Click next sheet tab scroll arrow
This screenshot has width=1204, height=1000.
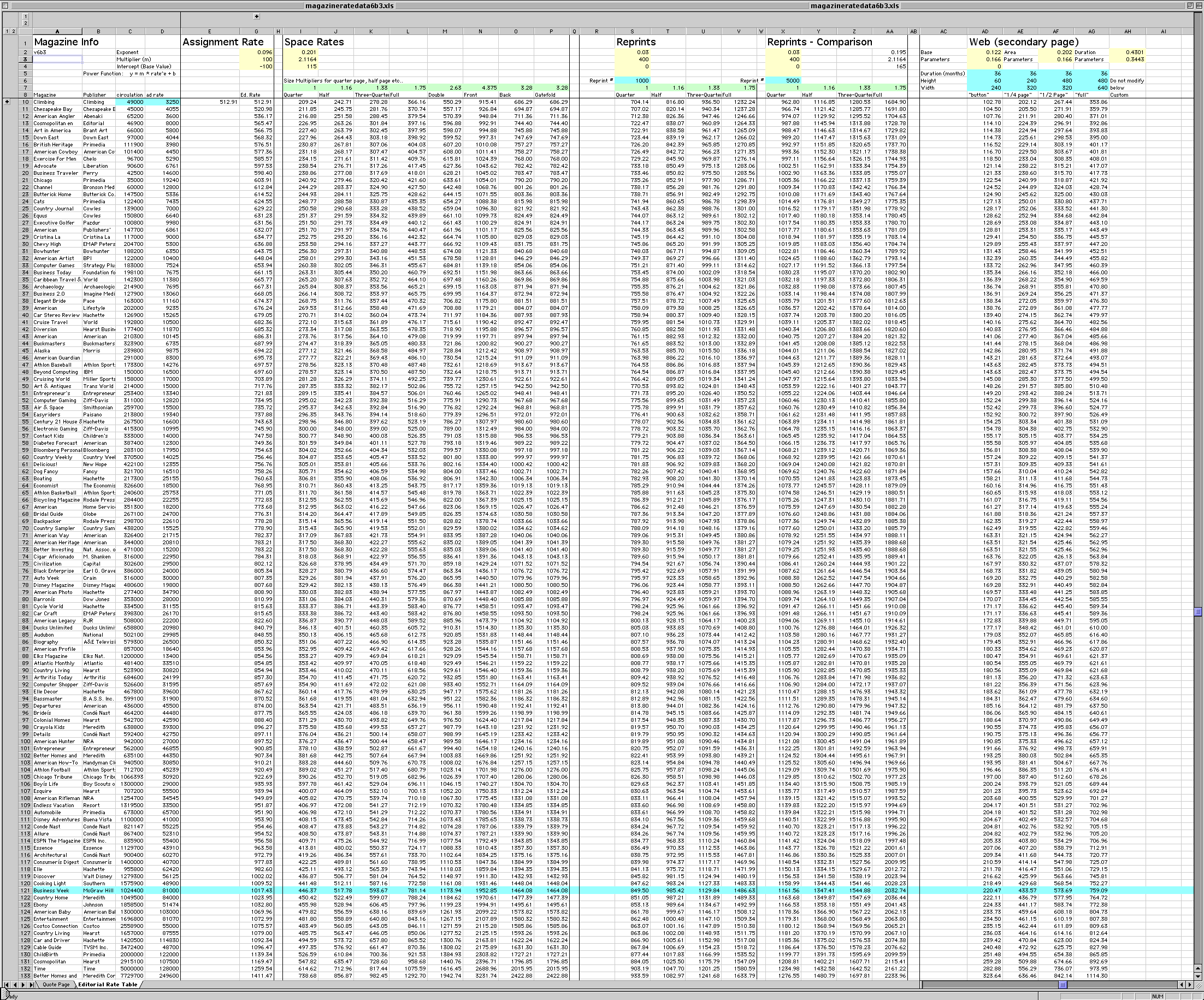click(x=23, y=985)
